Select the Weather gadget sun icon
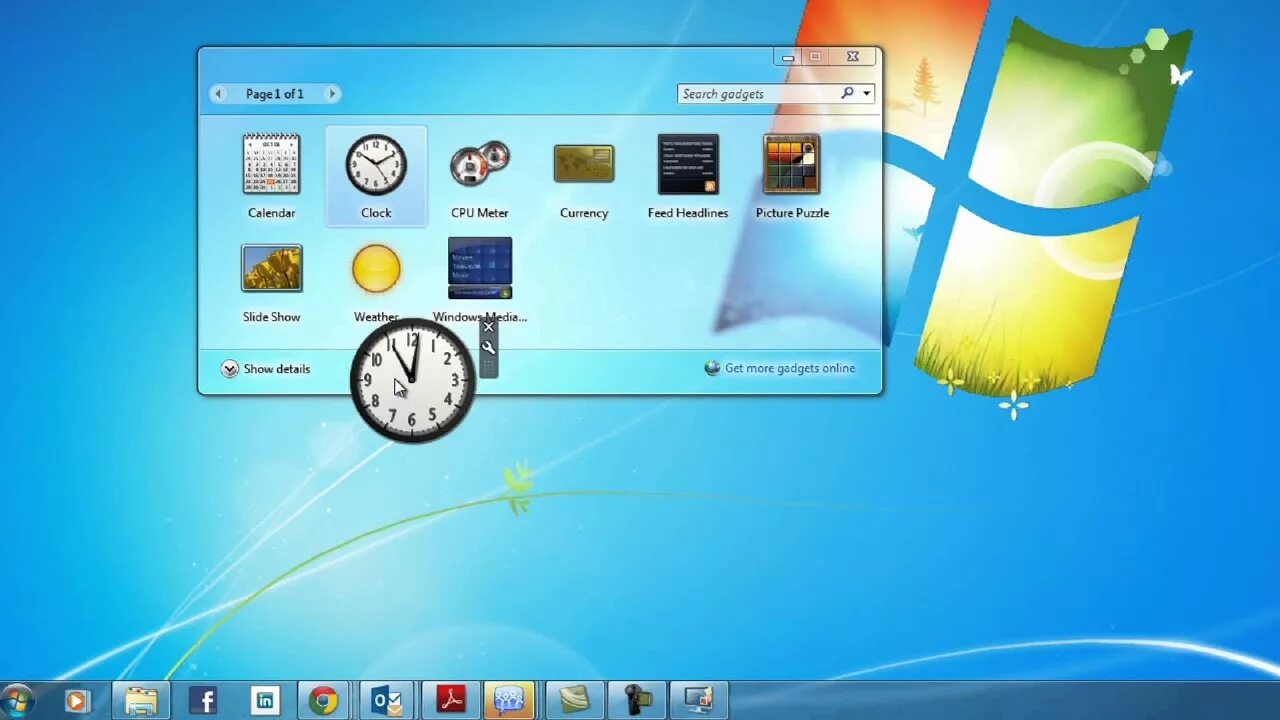Screen dimensions: 1280x720 [376, 269]
